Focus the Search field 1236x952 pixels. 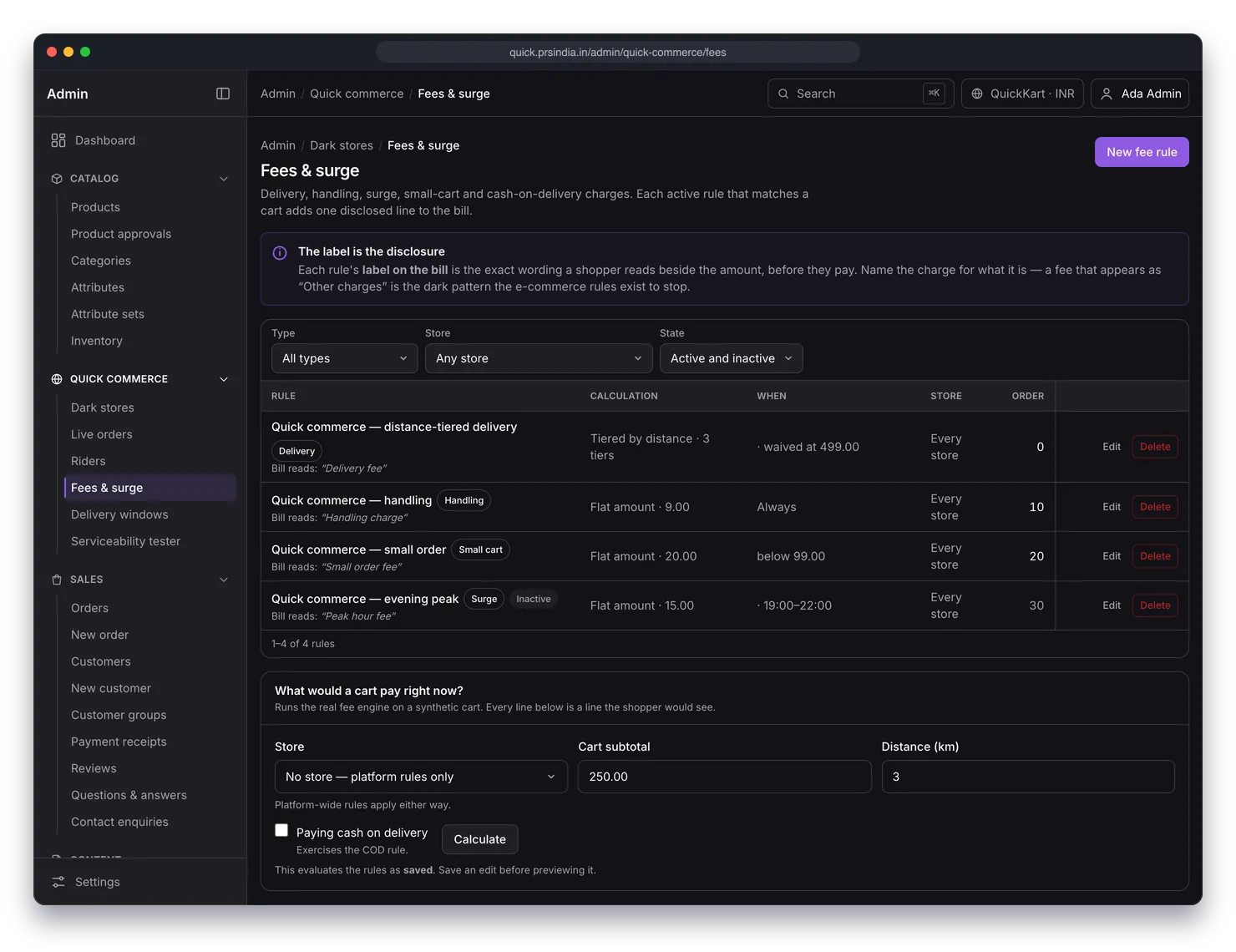tap(860, 94)
